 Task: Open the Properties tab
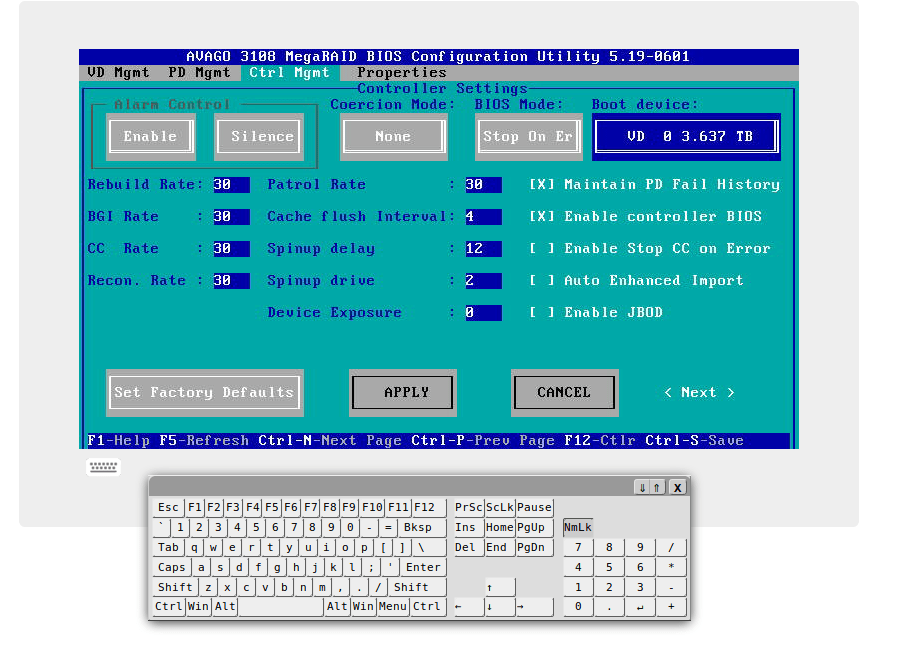tap(402, 72)
